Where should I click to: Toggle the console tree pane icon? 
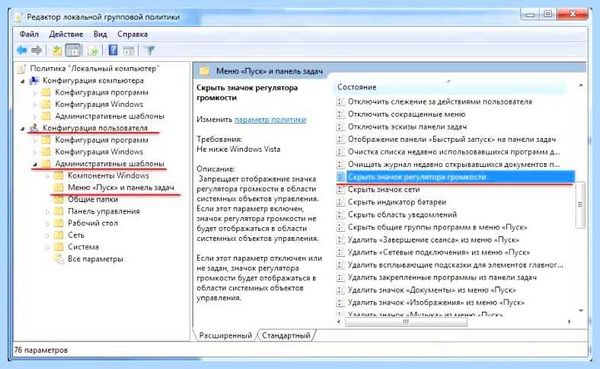[x=73, y=50]
